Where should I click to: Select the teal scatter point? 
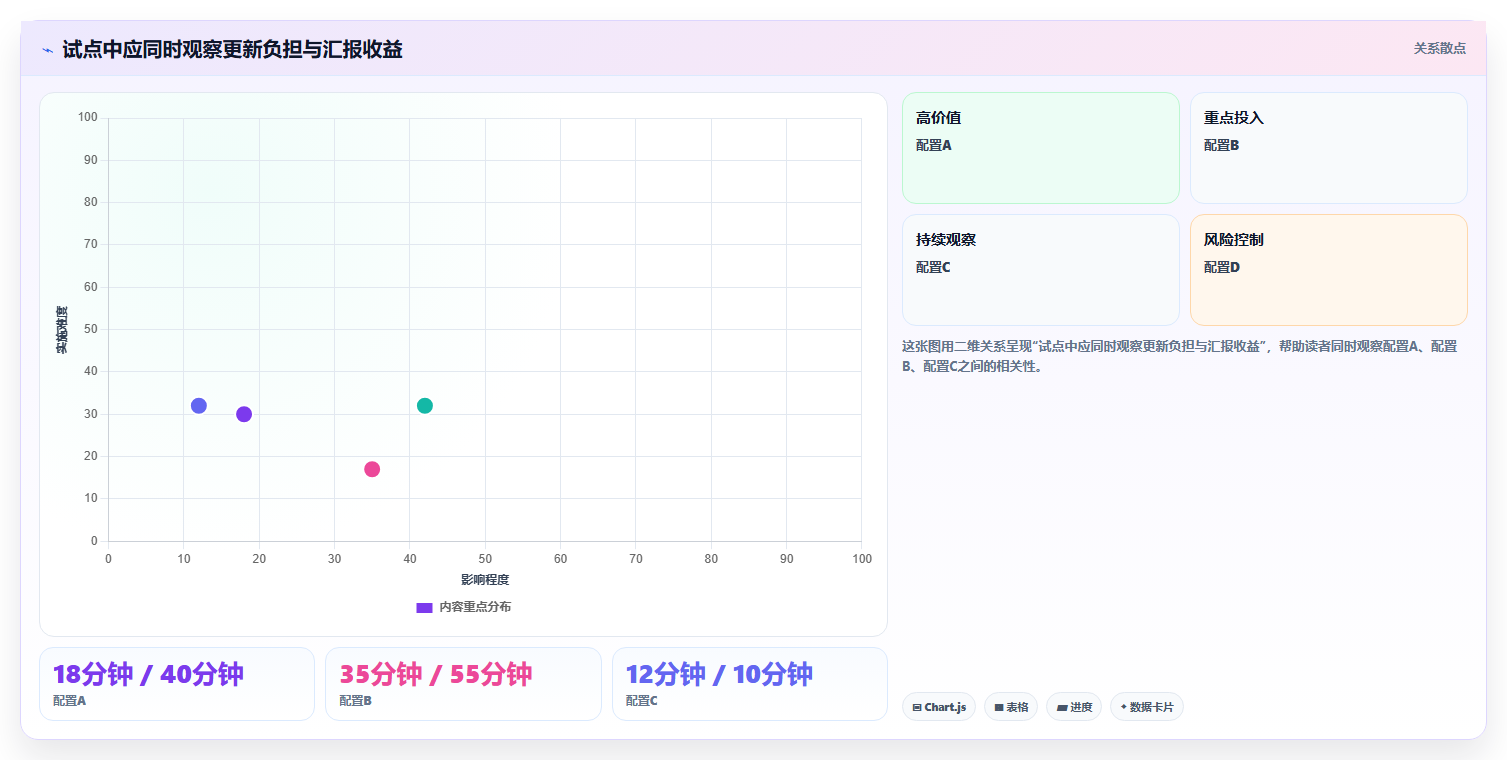[x=425, y=406]
